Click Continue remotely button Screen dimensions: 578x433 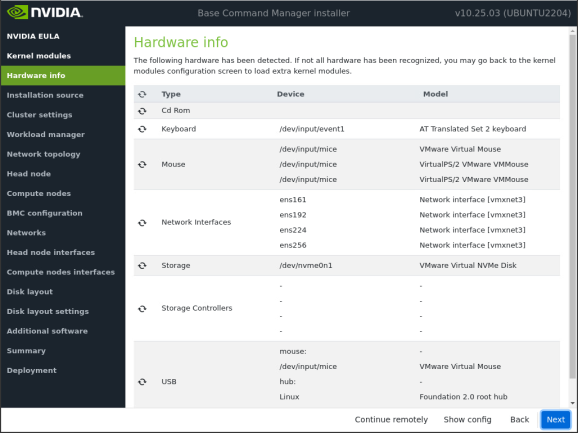click(x=391, y=419)
